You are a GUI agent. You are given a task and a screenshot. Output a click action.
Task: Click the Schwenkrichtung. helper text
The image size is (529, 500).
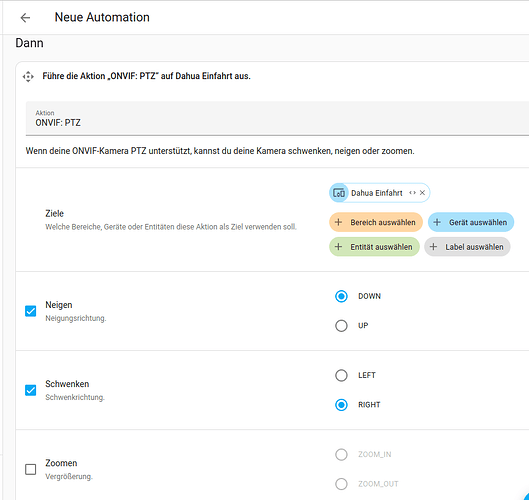coord(75,397)
